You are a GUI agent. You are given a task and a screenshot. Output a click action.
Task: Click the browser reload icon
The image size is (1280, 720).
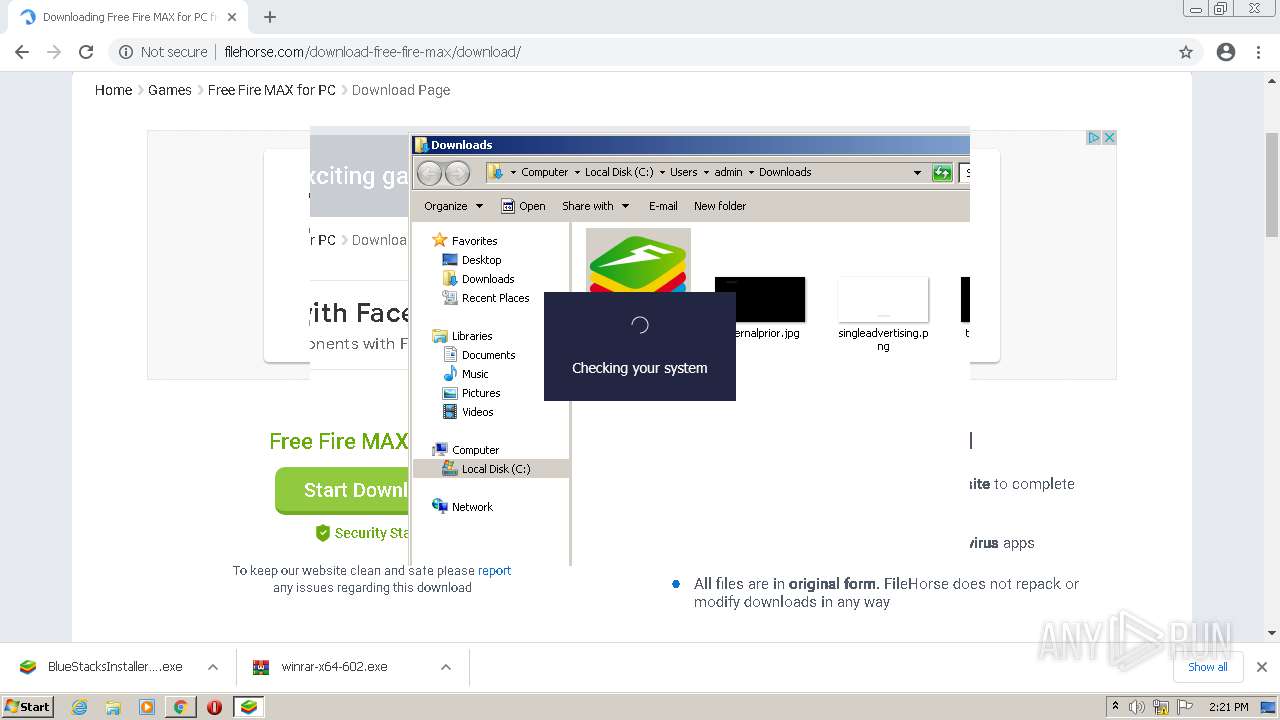pyautogui.click(x=86, y=52)
